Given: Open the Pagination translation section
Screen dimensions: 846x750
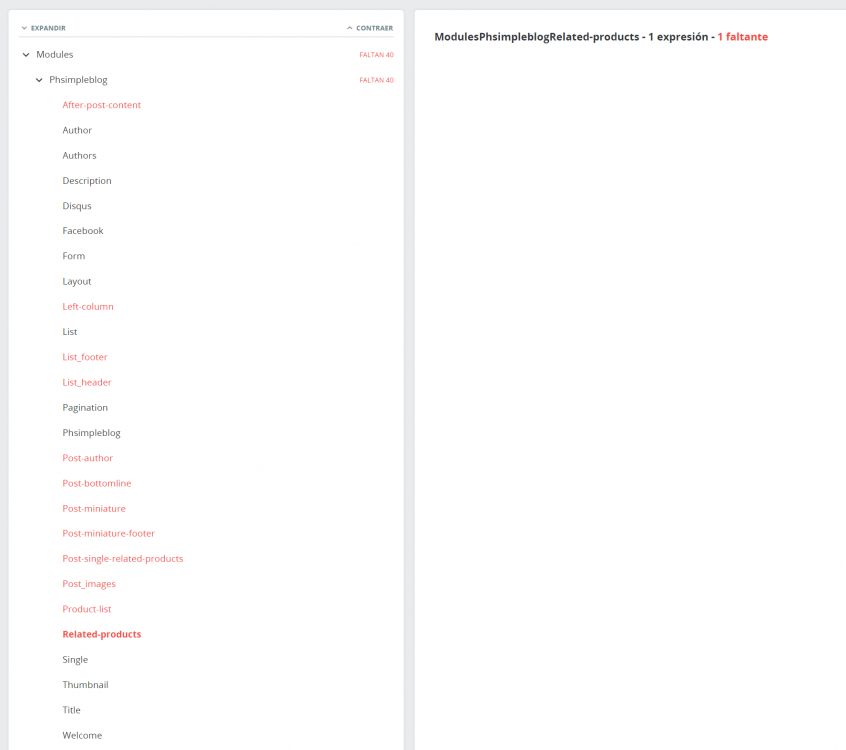Looking at the screenshot, I should (85, 407).
